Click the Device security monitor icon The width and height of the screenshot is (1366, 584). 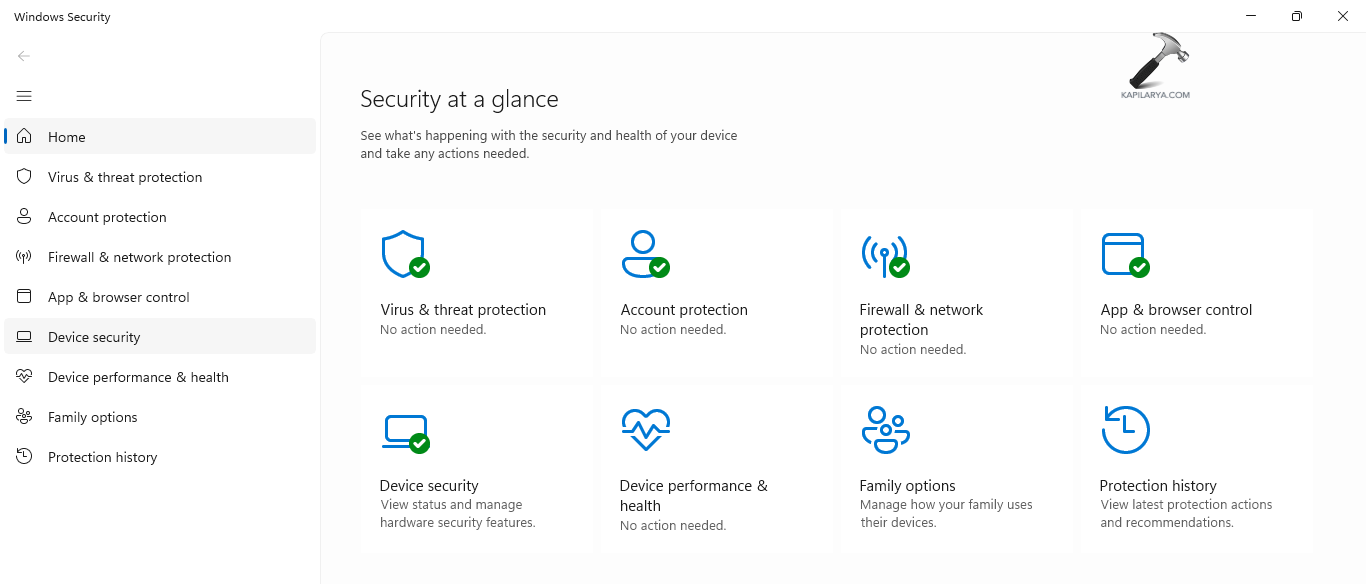404,429
